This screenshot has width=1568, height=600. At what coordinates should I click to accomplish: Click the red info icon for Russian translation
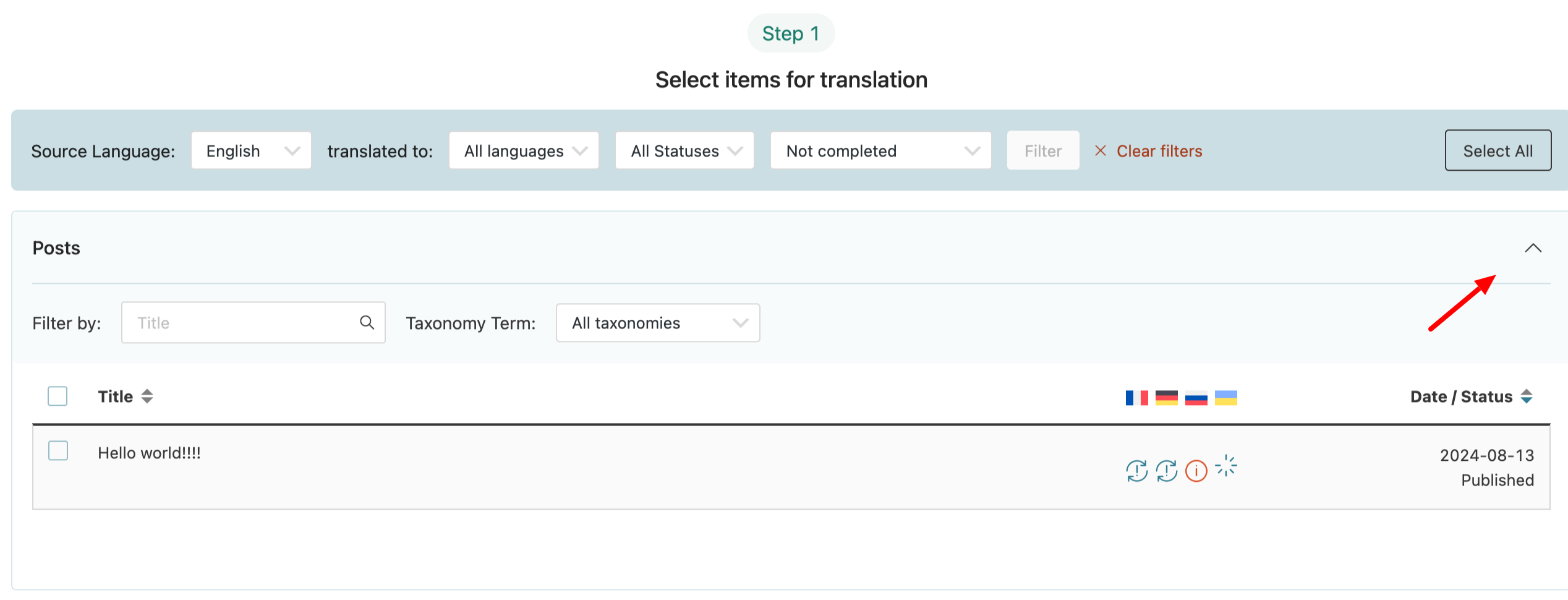tap(1196, 471)
